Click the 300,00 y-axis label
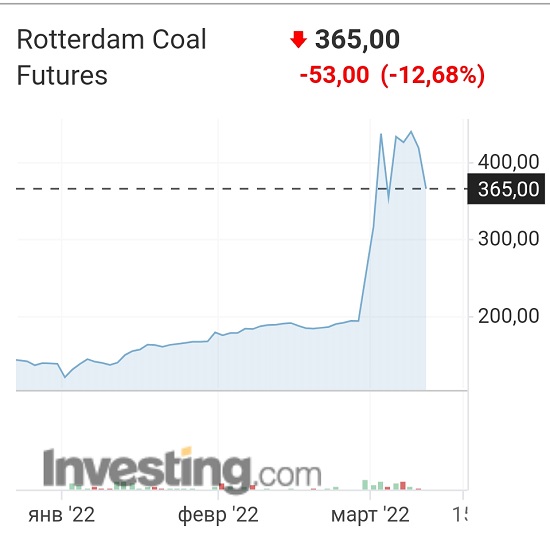Viewport: 550px width, 541px height. (x=508, y=239)
